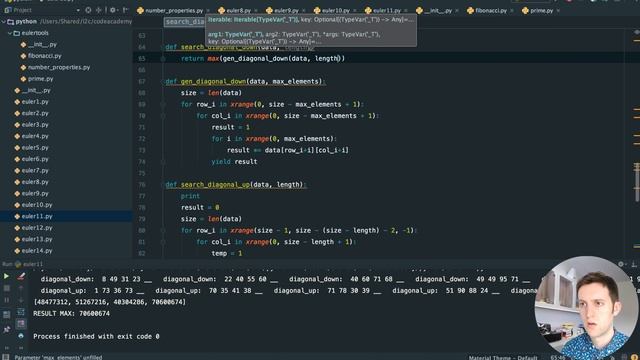Open euler10.py in project tree
The height and width of the screenshot is (360, 640).
(37, 204)
